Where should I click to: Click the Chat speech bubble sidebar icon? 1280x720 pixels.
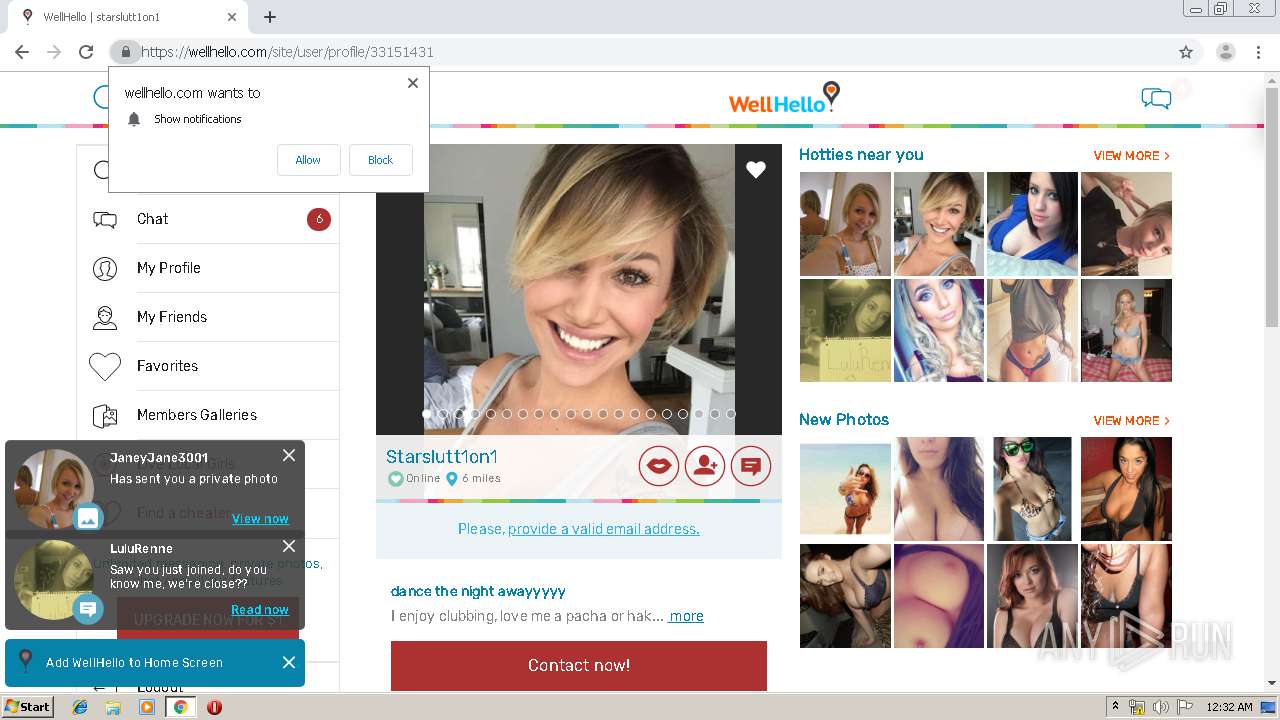(105, 220)
